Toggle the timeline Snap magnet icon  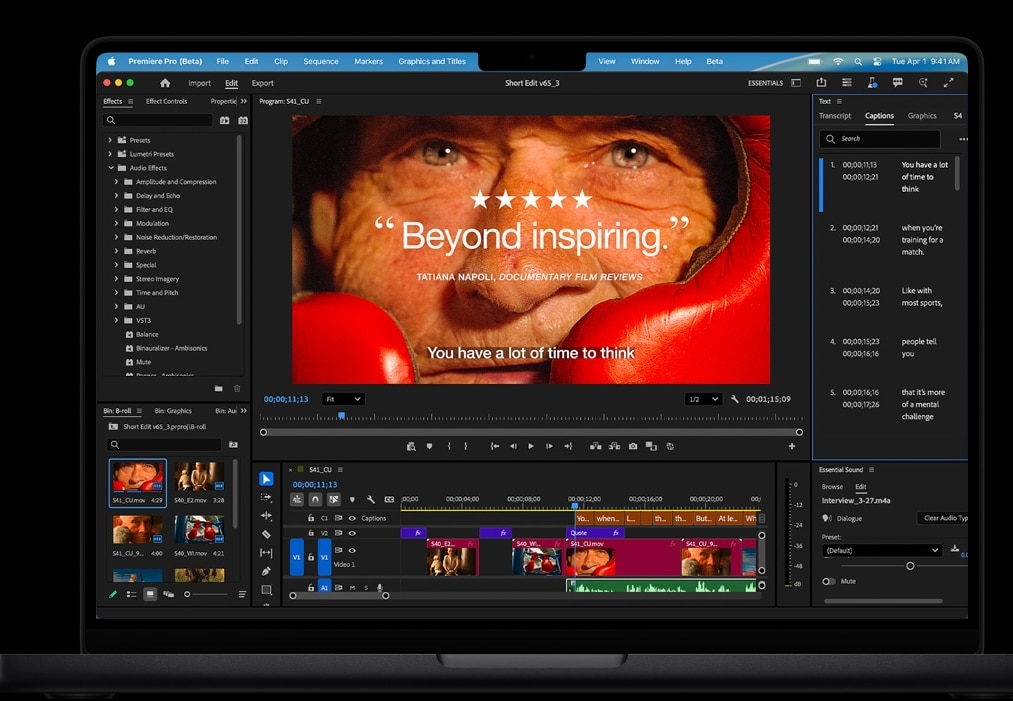point(315,499)
